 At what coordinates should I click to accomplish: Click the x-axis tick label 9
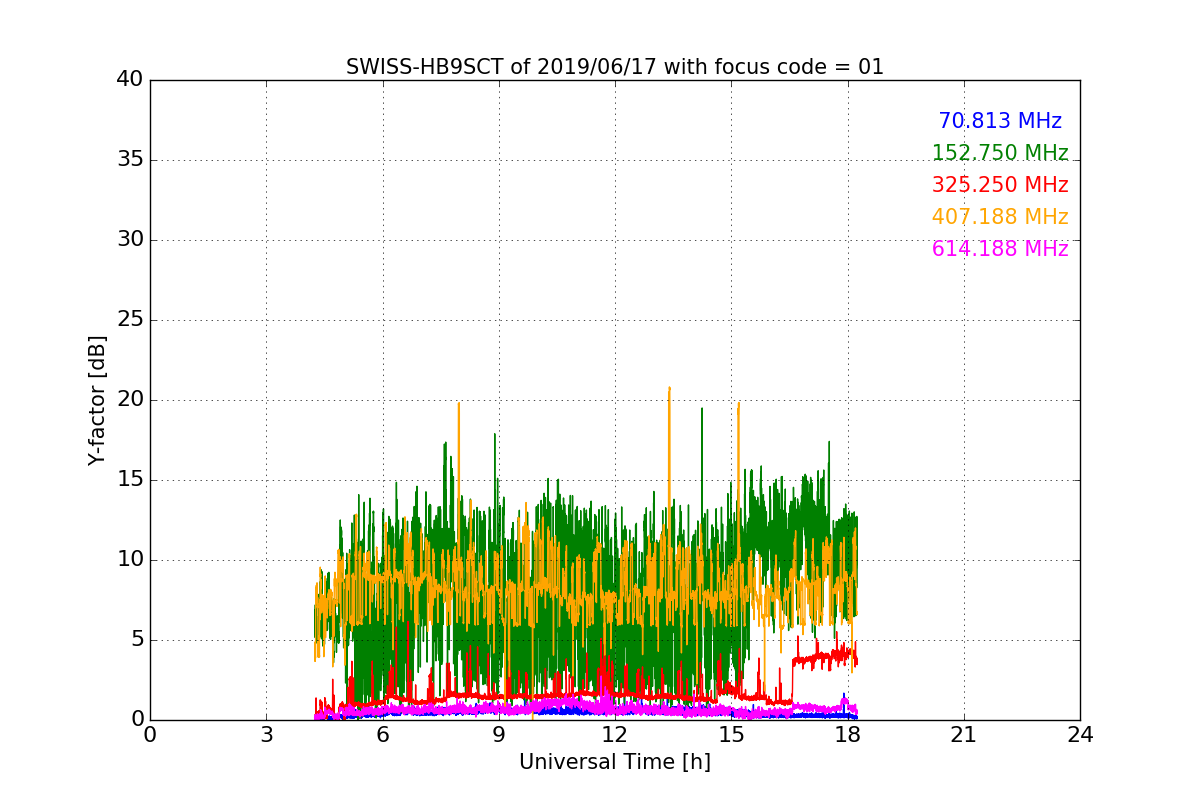(x=499, y=735)
